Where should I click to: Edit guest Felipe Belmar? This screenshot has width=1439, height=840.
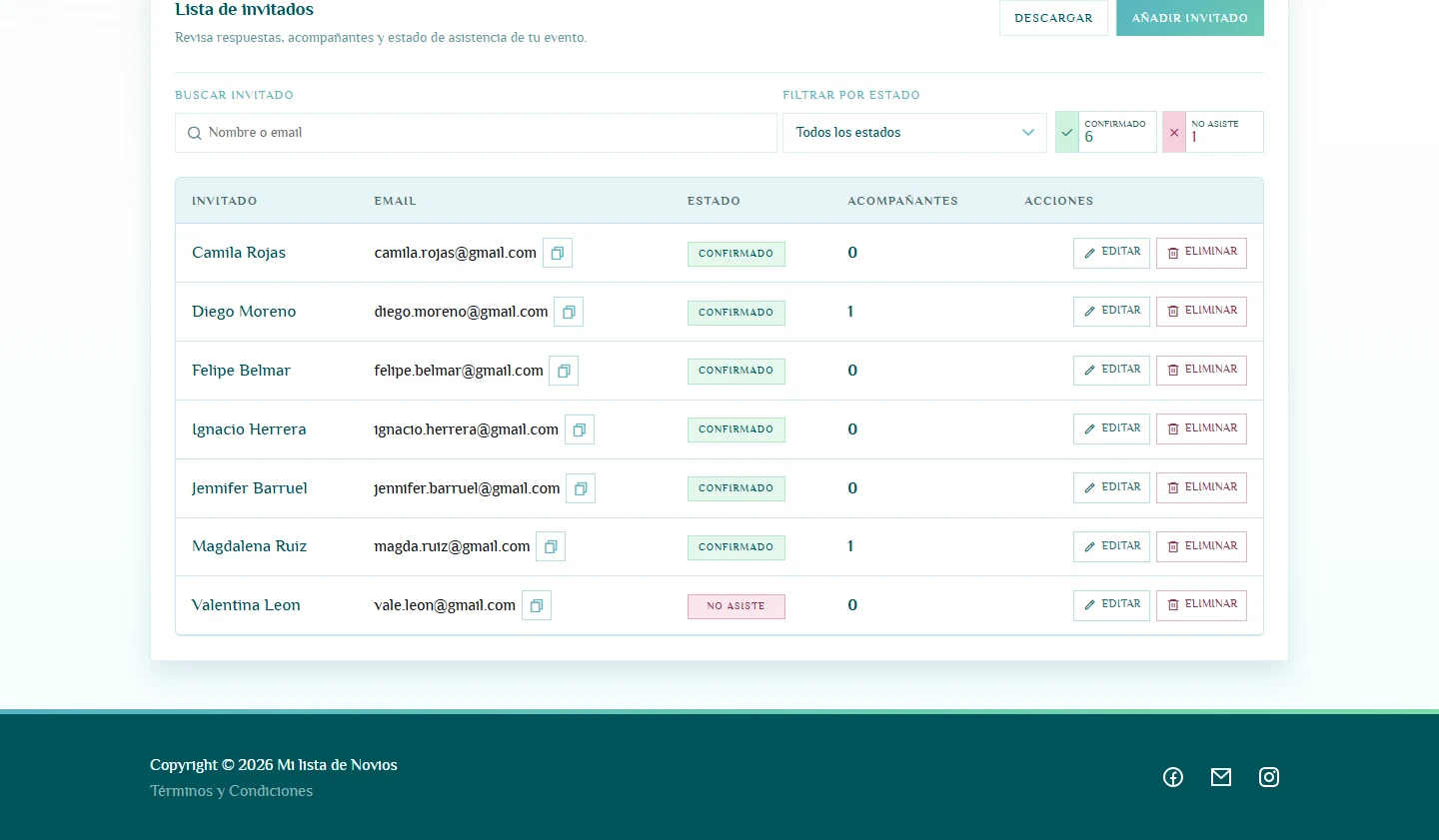point(1111,371)
